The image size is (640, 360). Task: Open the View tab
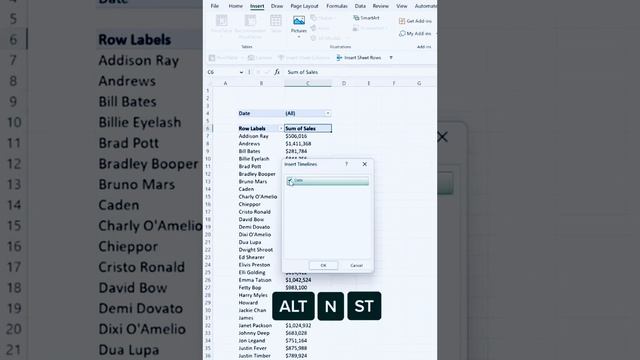pyautogui.click(x=402, y=6)
